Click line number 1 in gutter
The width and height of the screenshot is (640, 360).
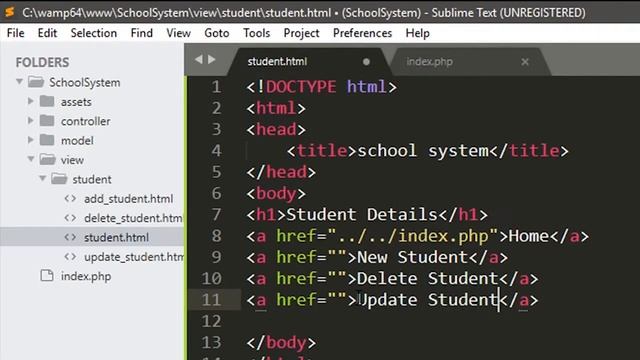pos(216,87)
